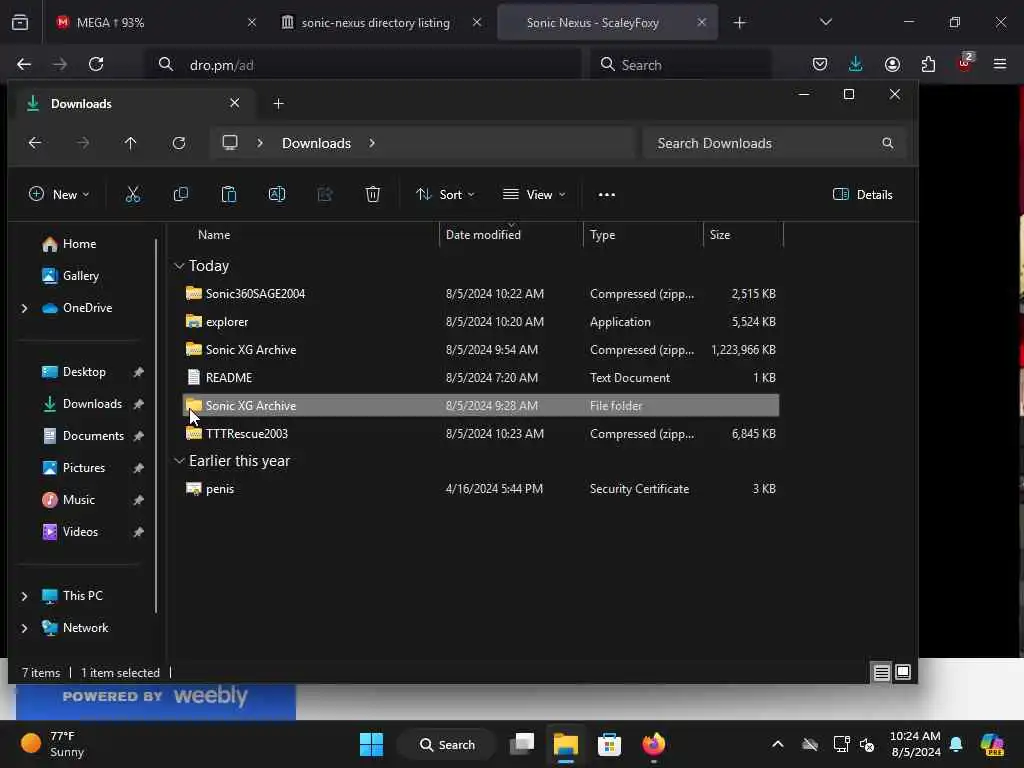Click the Rename icon in toolbar
This screenshot has height=768, width=1024.
[277, 195]
